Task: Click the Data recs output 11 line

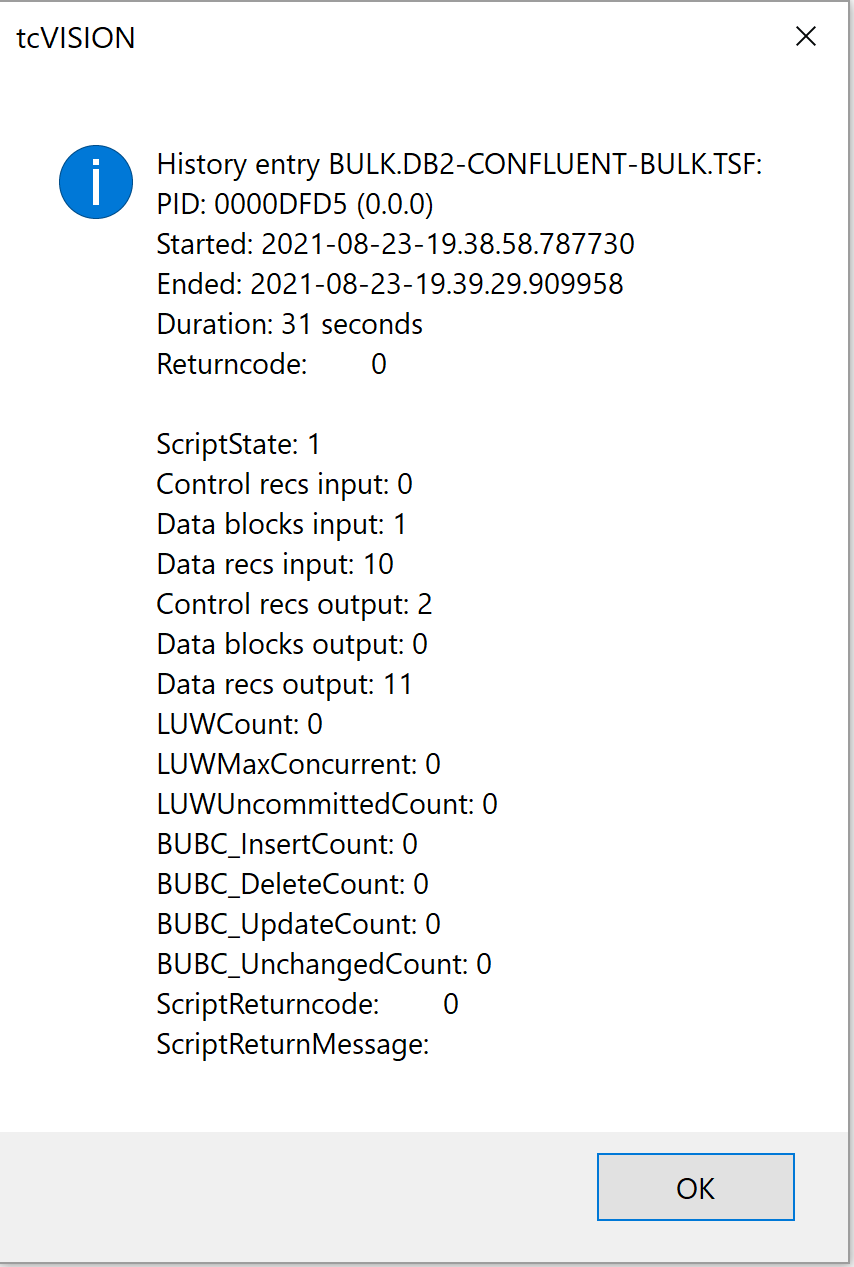Action: (x=285, y=684)
